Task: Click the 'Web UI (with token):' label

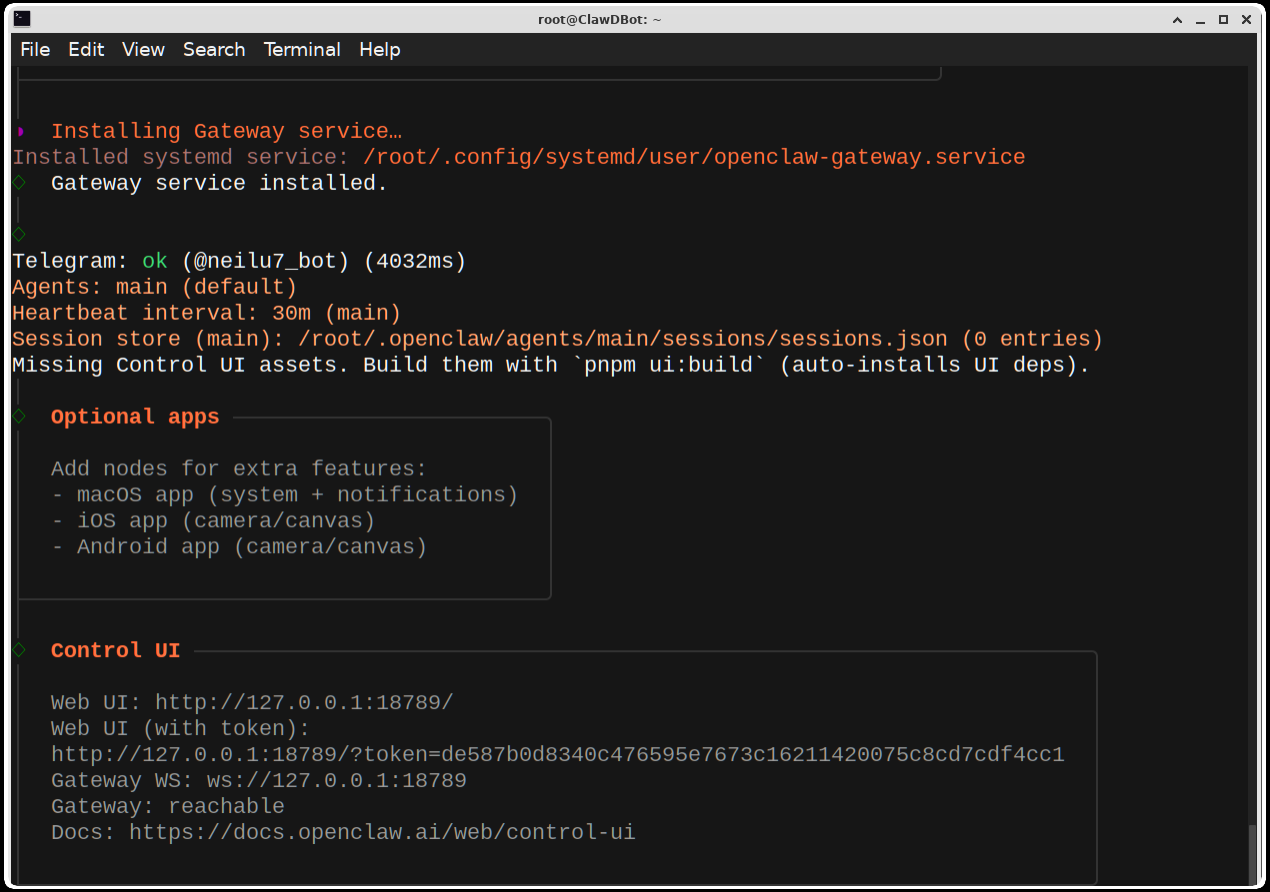Action: coord(181,728)
